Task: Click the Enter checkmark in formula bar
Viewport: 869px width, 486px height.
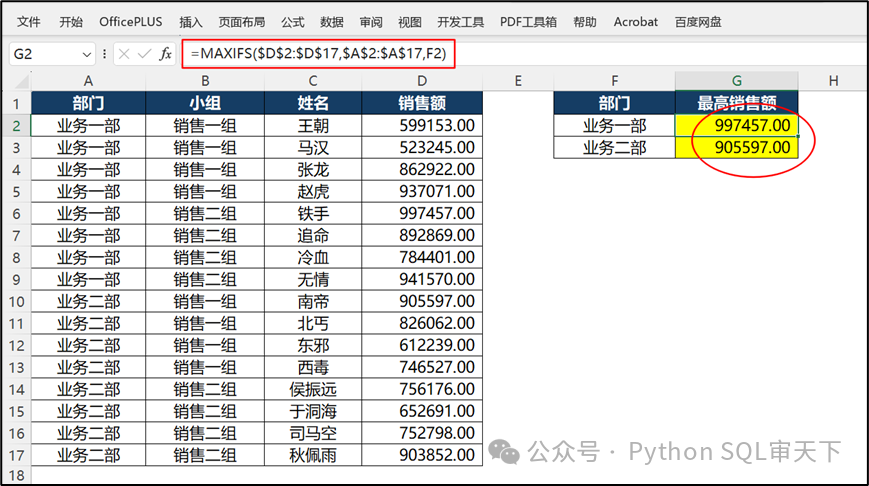Action: (x=144, y=54)
